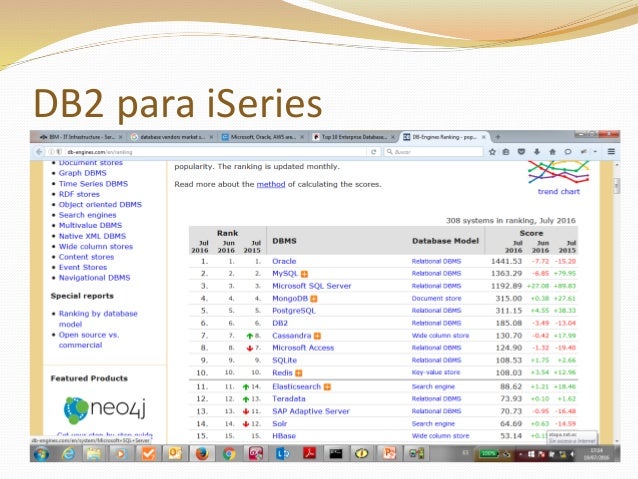
Task: Open the DB2 link
Action: coord(280,323)
